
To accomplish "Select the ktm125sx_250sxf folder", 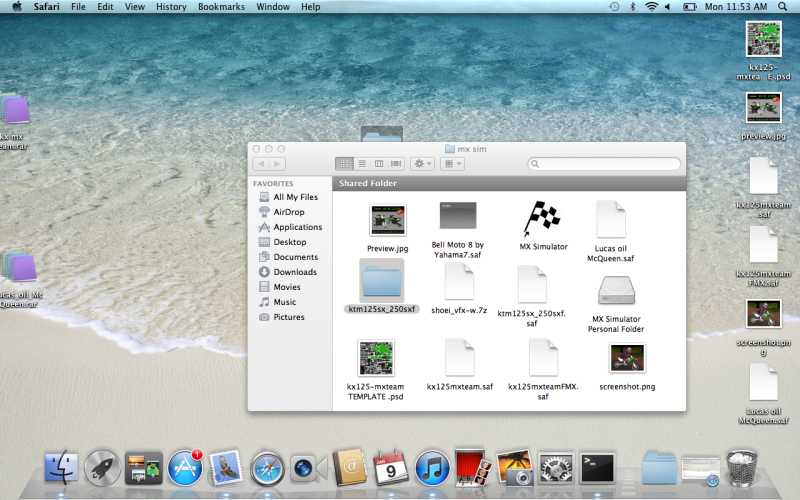I will coord(382,281).
